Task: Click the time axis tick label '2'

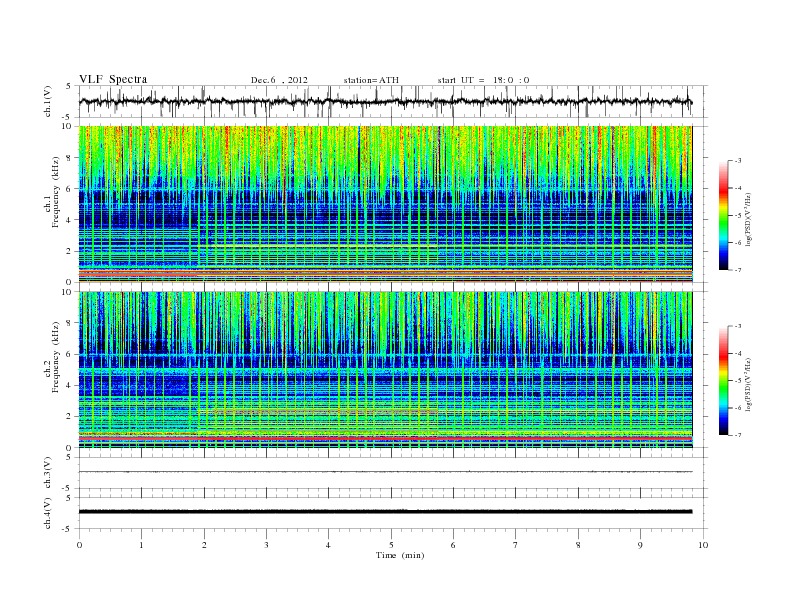Action: [x=204, y=545]
